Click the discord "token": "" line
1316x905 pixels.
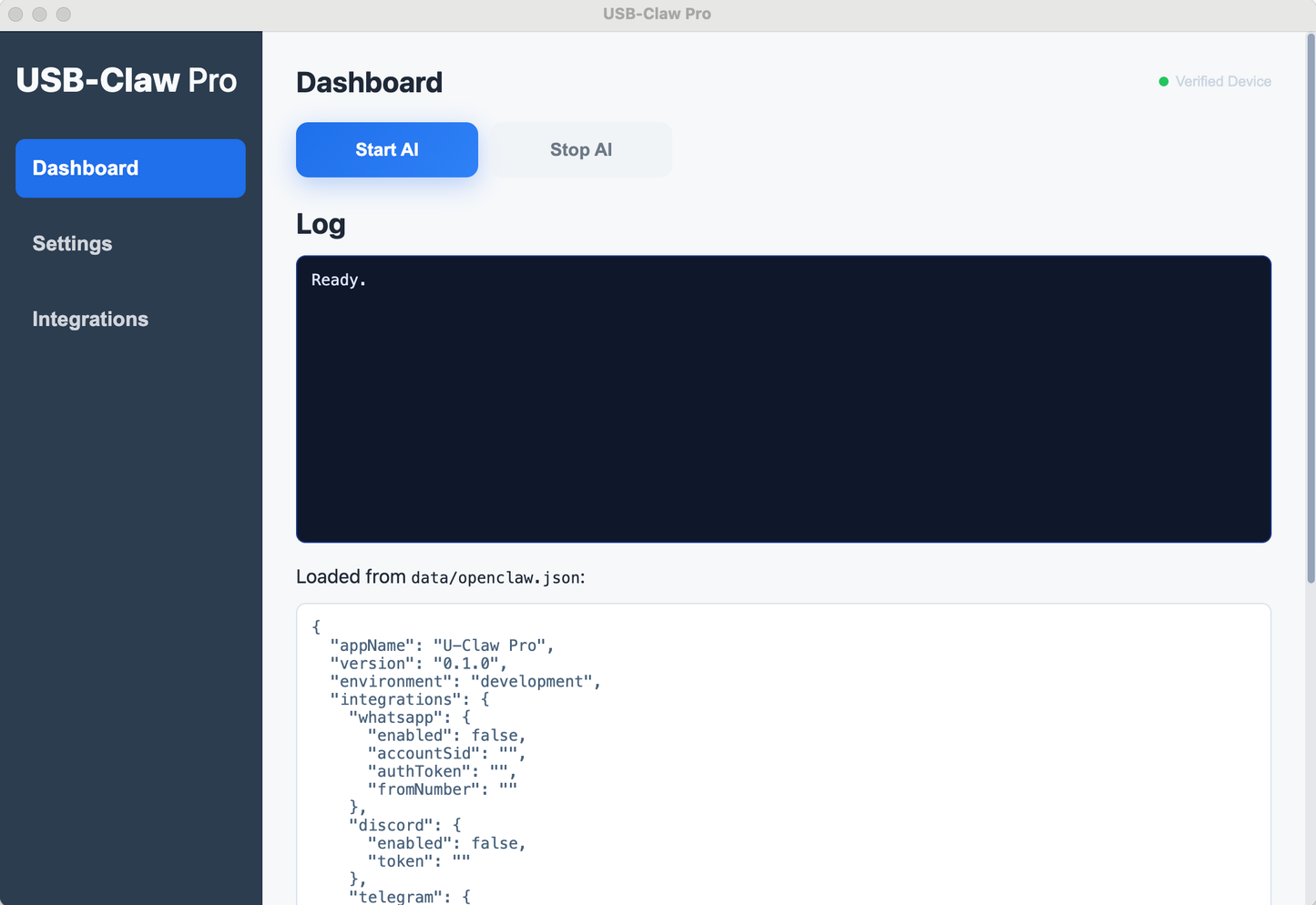tap(419, 861)
